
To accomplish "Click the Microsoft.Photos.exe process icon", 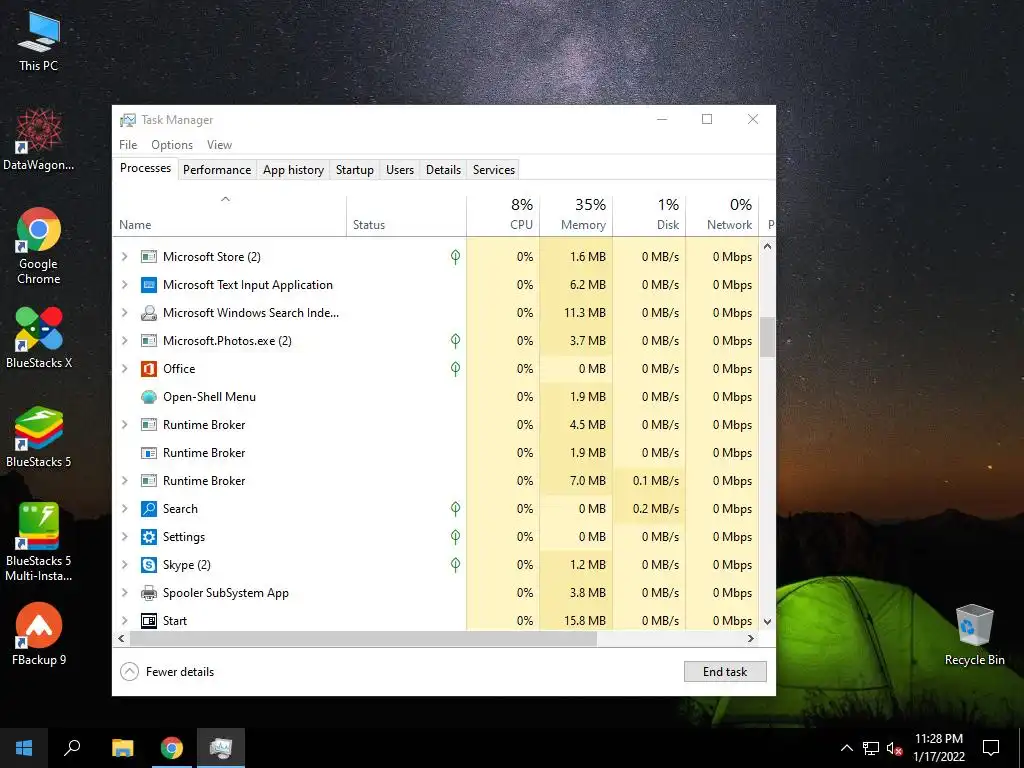I will pyautogui.click(x=149, y=341).
